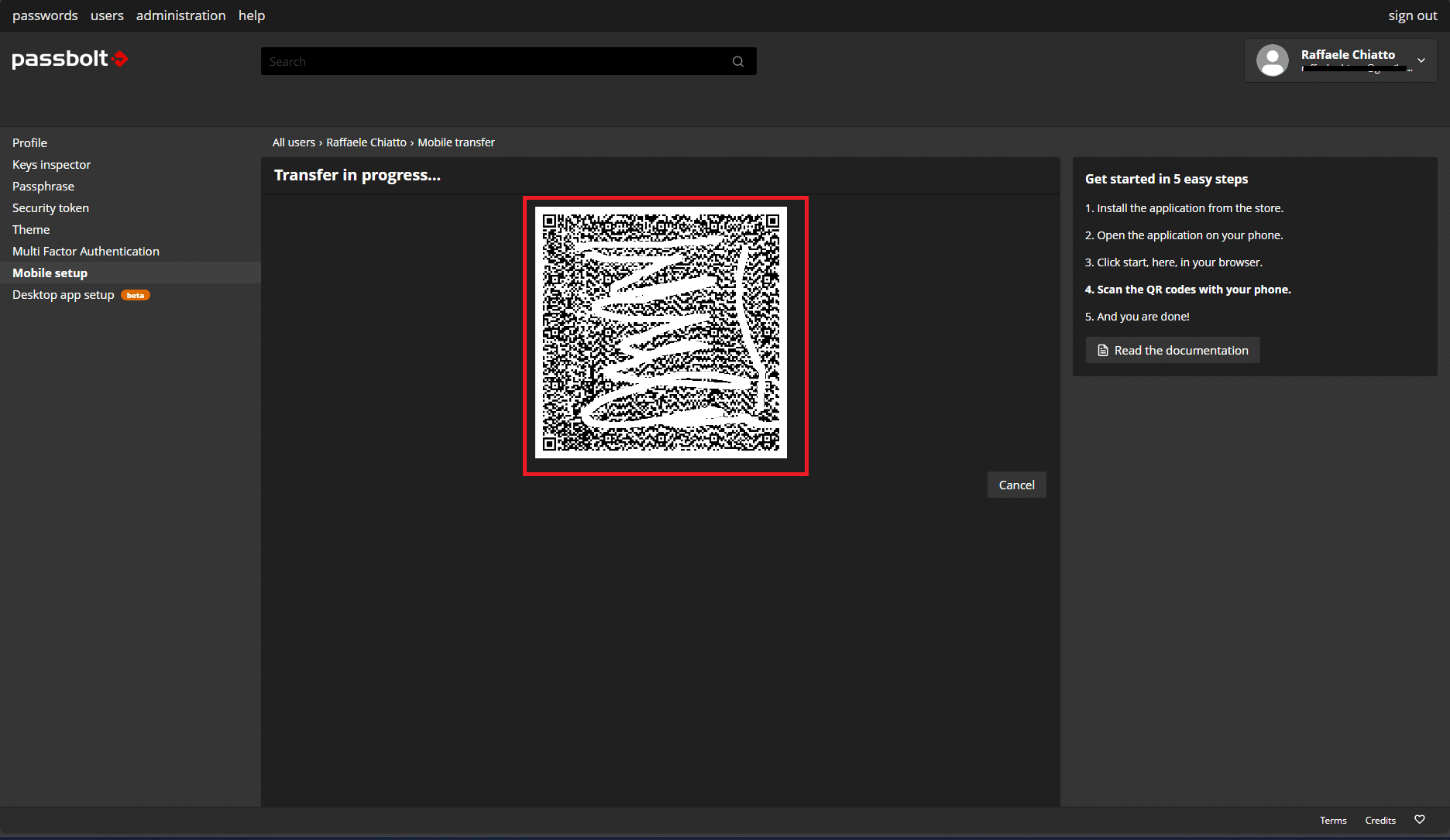Click the search magnifier icon
This screenshot has height=840, width=1450.
(x=738, y=61)
